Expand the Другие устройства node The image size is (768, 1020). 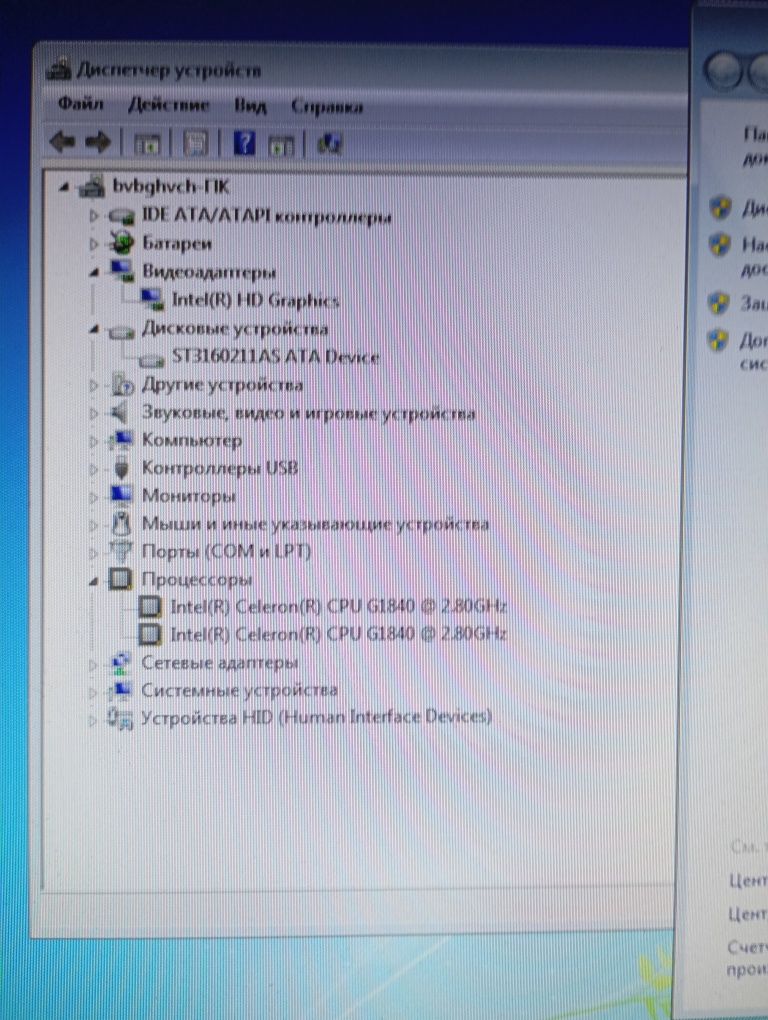(x=94, y=385)
